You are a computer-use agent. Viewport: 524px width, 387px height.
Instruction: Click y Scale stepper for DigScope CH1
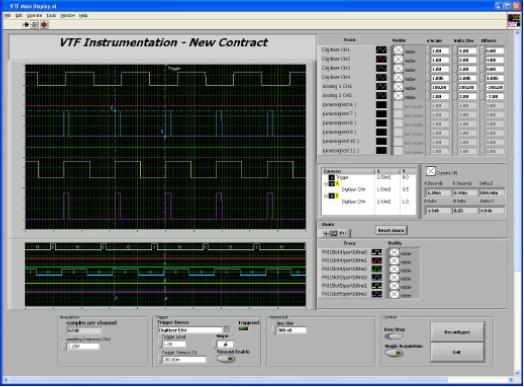coord(428,51)
